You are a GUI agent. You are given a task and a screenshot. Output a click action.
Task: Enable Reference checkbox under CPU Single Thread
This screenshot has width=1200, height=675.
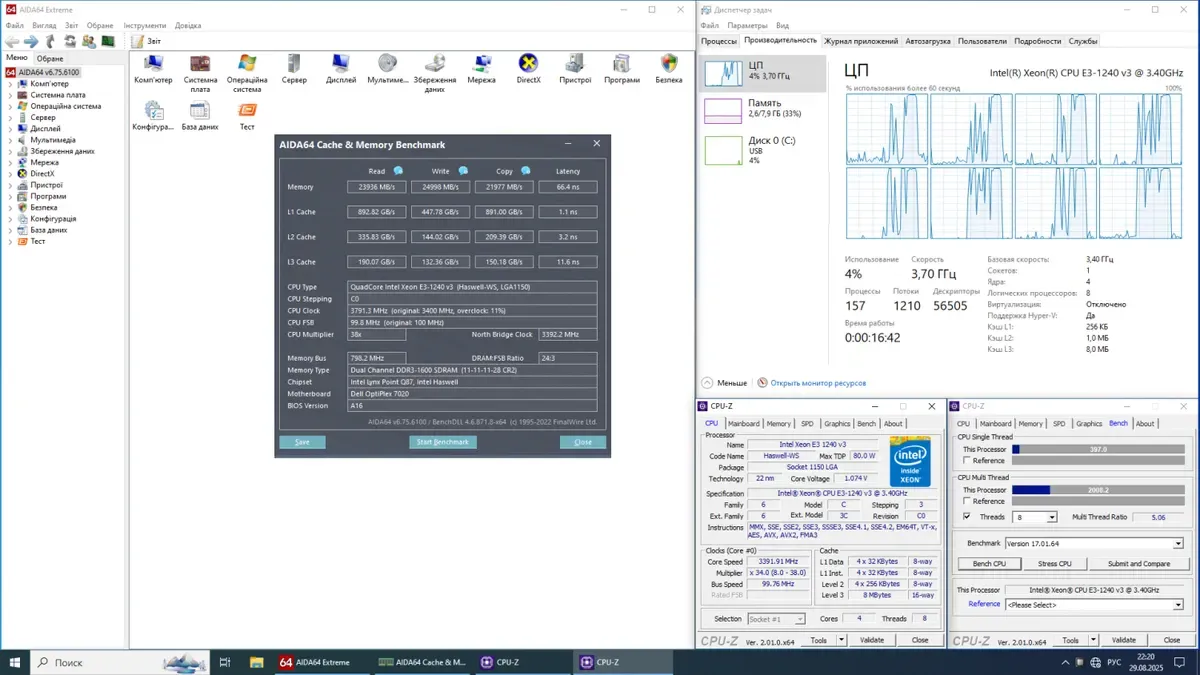pos(966,461)
